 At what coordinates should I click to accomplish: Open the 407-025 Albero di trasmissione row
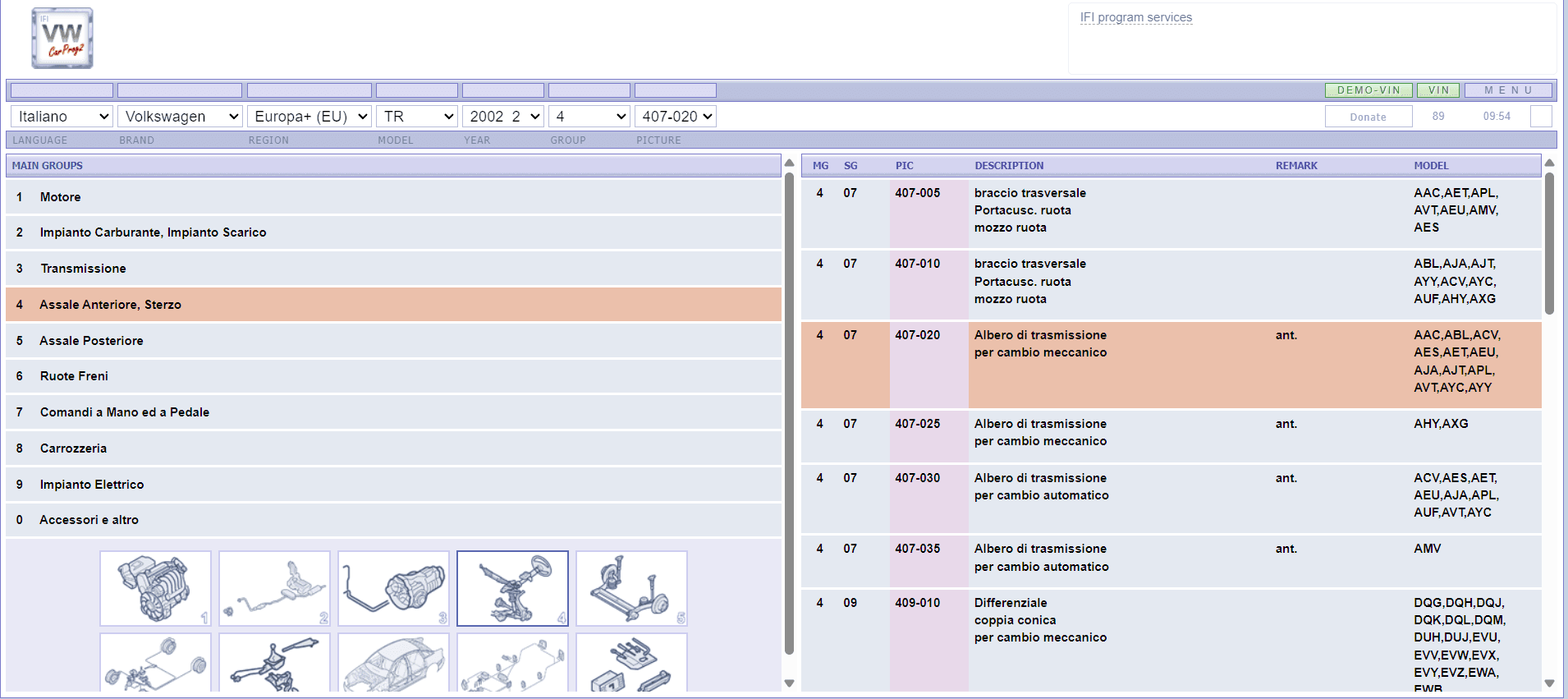(1171, 436)
